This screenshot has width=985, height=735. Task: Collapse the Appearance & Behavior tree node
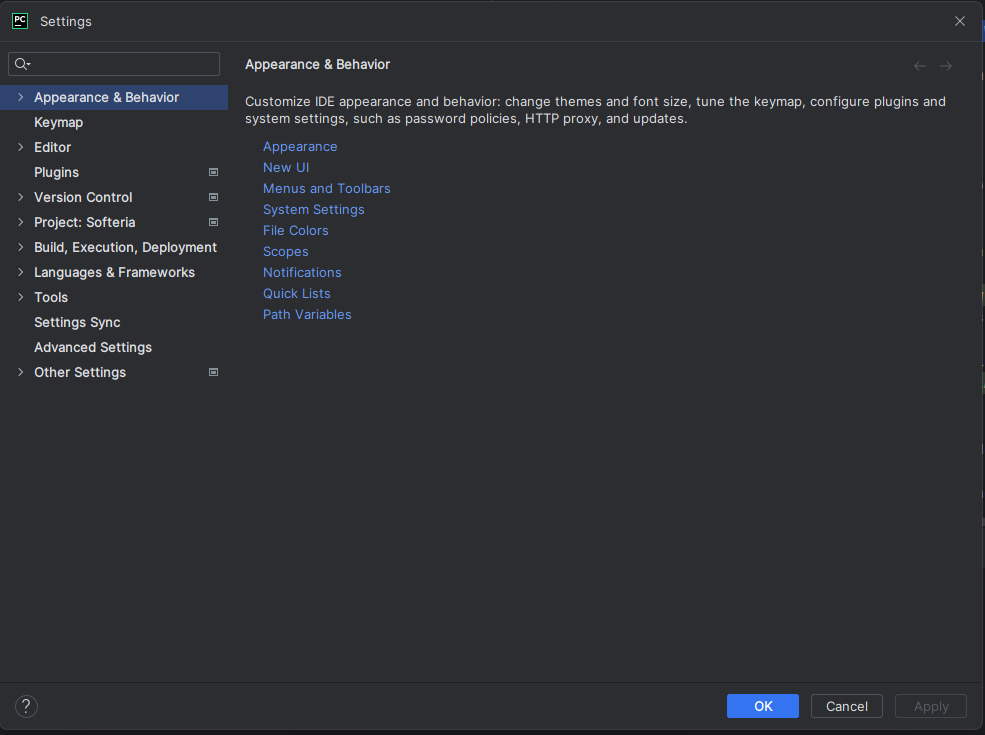coord(21,97)
